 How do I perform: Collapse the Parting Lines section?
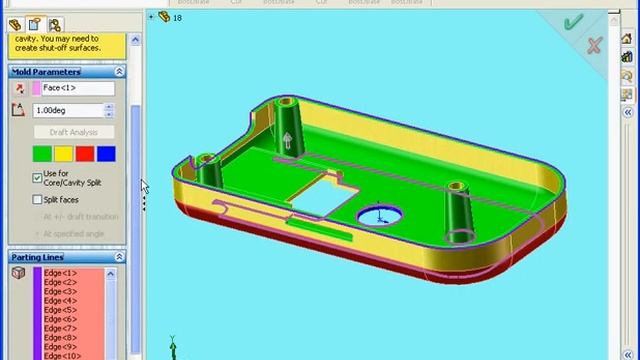[119, 257]
